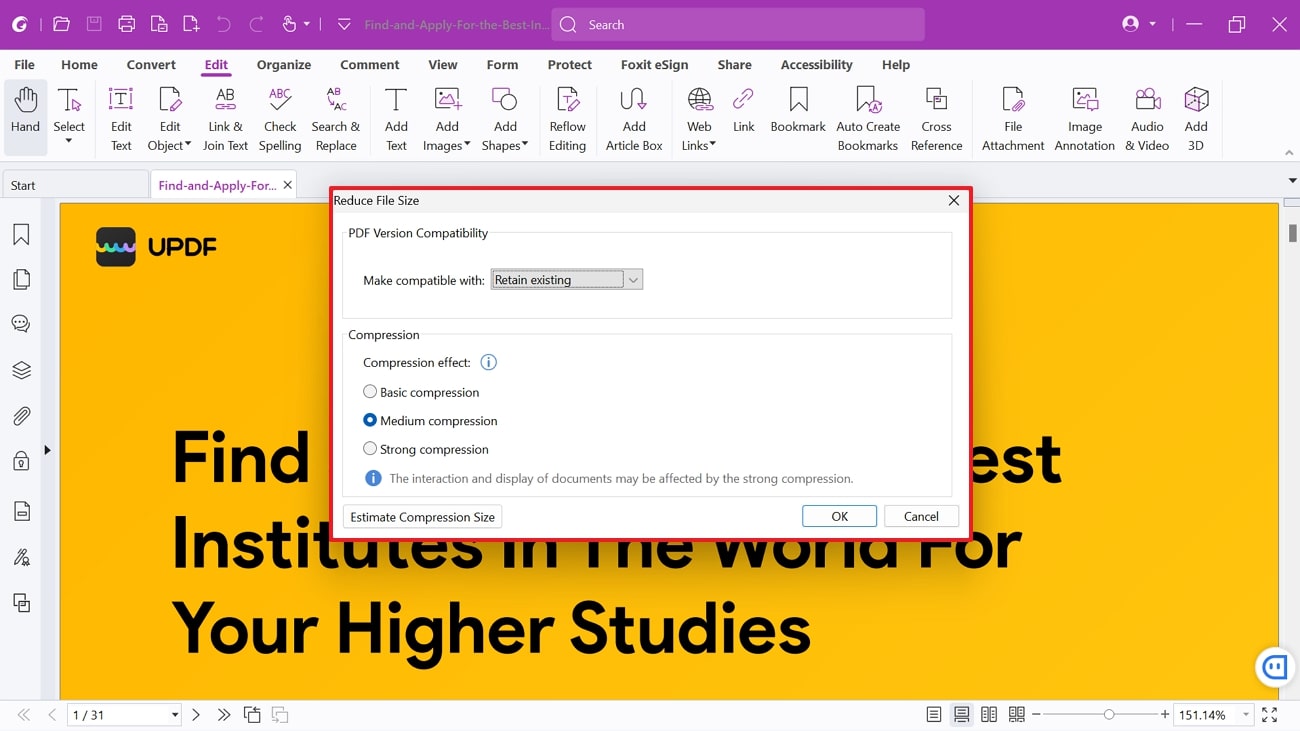Viewport: 1300px width, 731px height.
Task: Open the Reflow Editing tool
Action: [567, 115]
